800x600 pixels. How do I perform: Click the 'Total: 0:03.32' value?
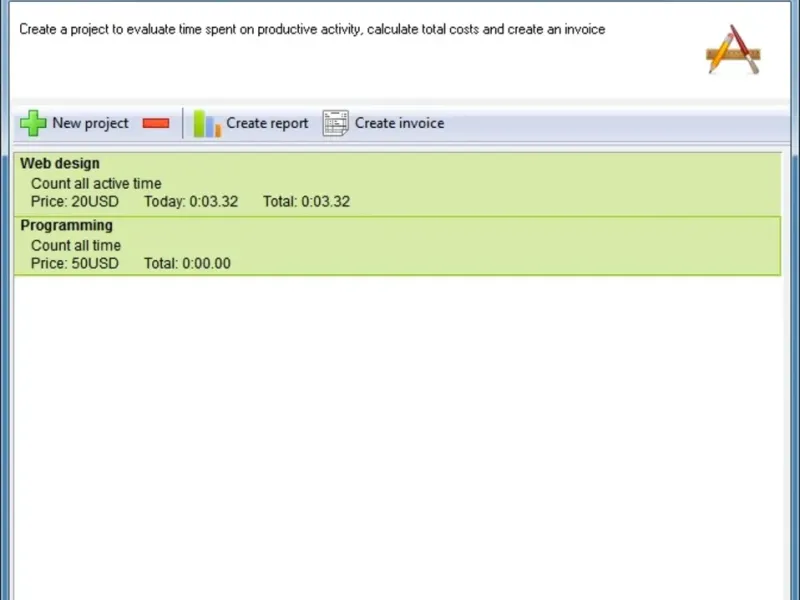[x=307, y=202]
